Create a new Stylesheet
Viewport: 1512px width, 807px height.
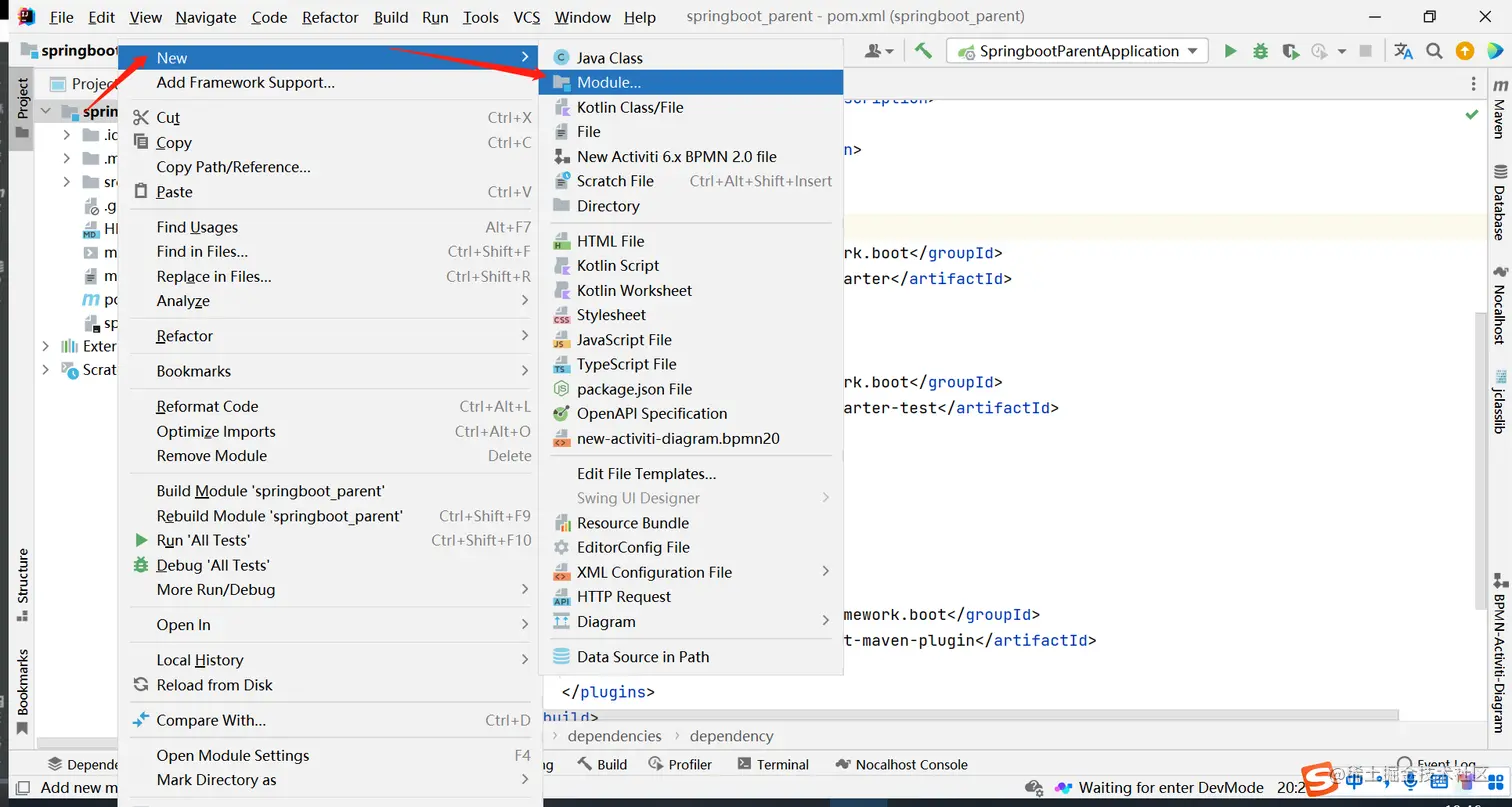click(691, 315)
